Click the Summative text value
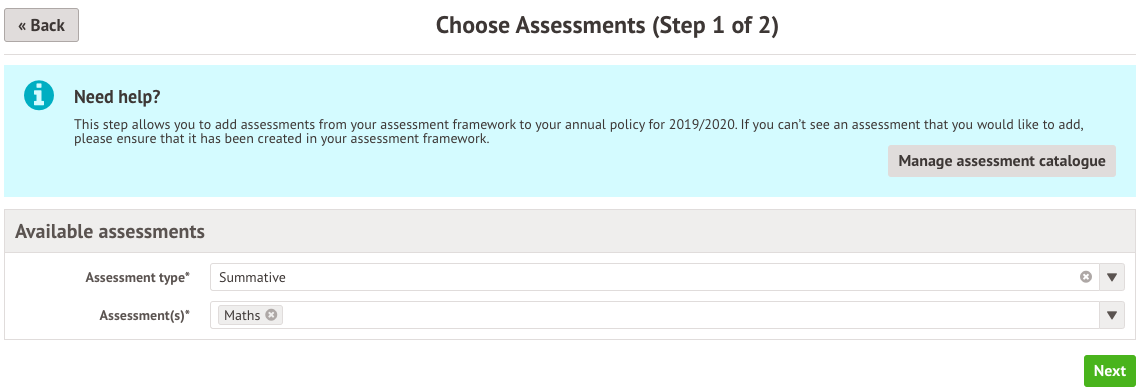The height and width of the screenshot is (392, 1144). click(252, 277)
